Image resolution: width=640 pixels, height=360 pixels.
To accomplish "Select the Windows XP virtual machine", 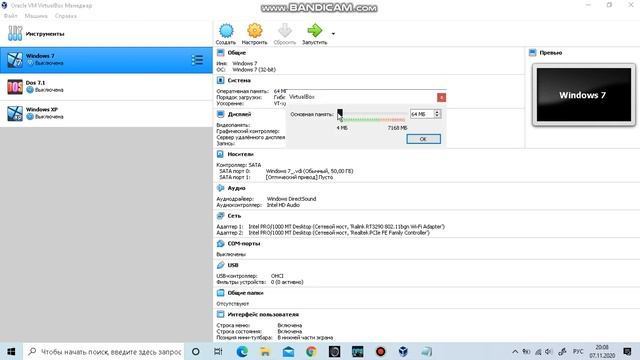I will [x=106, y=113].
